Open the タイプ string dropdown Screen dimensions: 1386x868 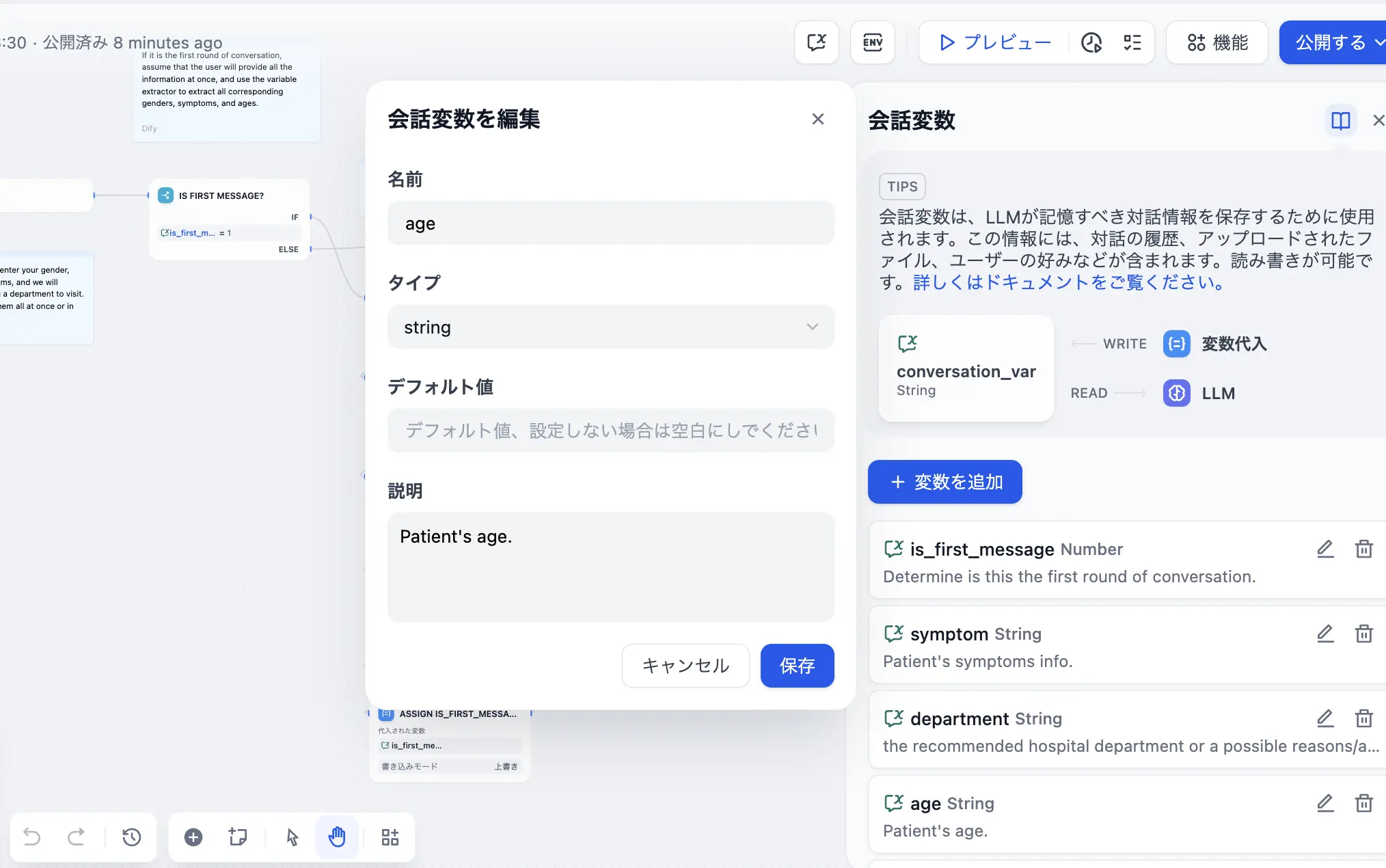pyautogui.click(x=610, y=327)
